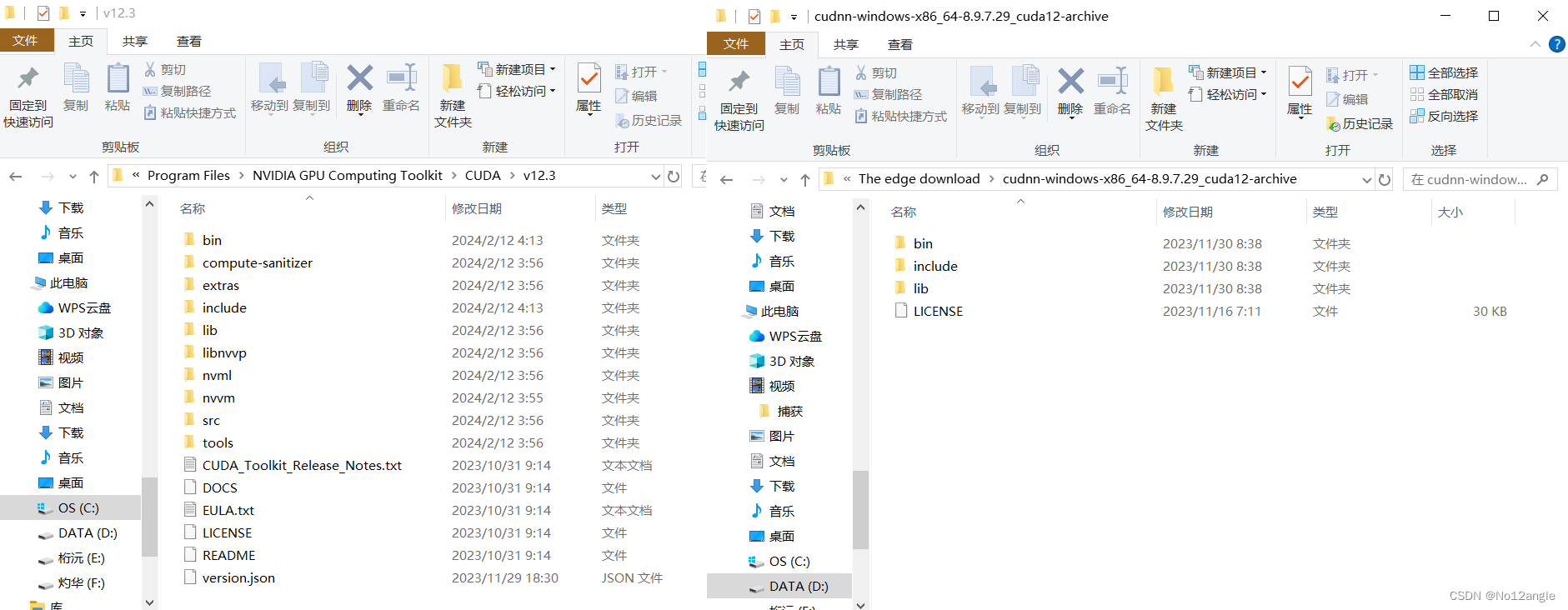The image size is (1568, 610).
Task: Expand address history dropdown in cudnn address bar
Action: tap(1366, 179)
